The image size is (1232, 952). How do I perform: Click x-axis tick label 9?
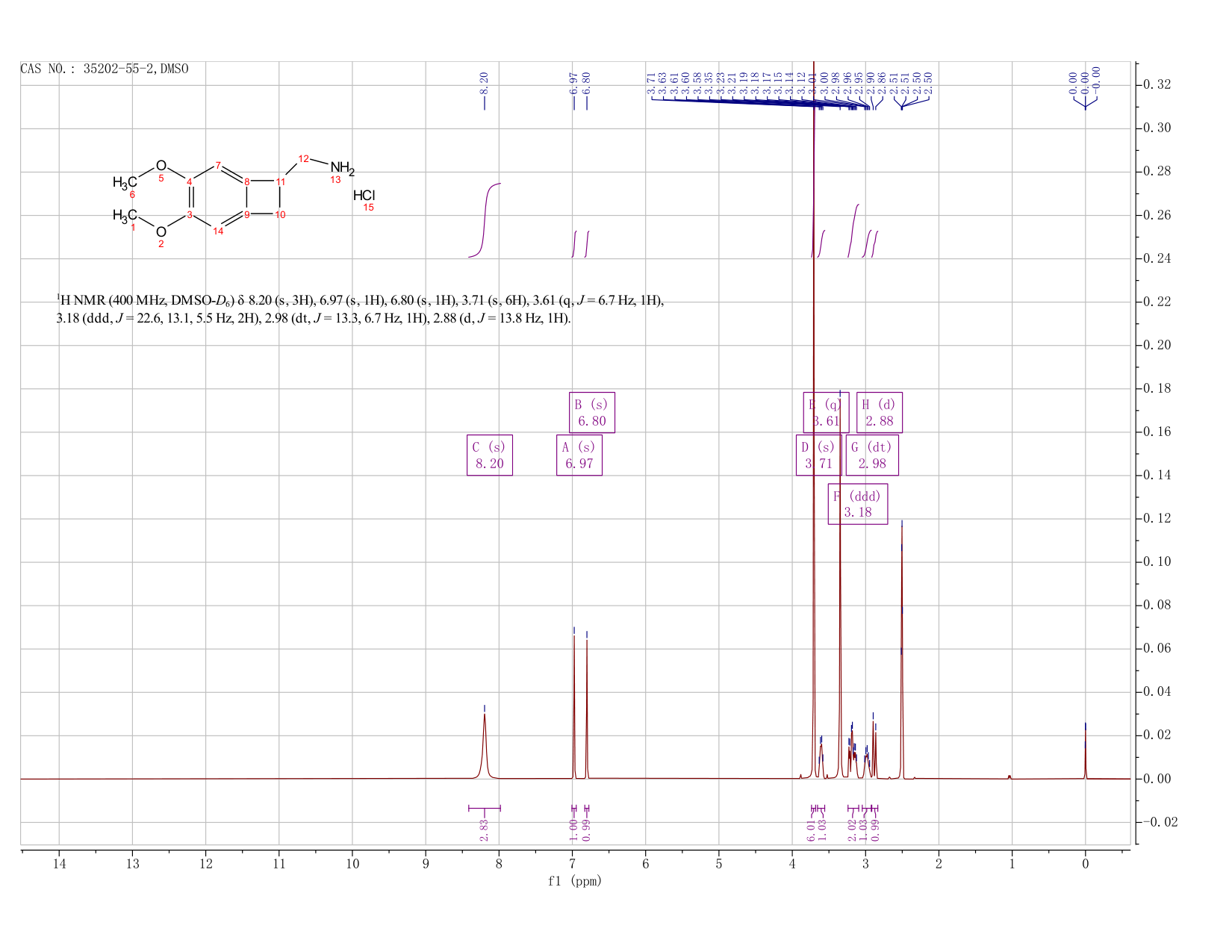tap(426, 864)
